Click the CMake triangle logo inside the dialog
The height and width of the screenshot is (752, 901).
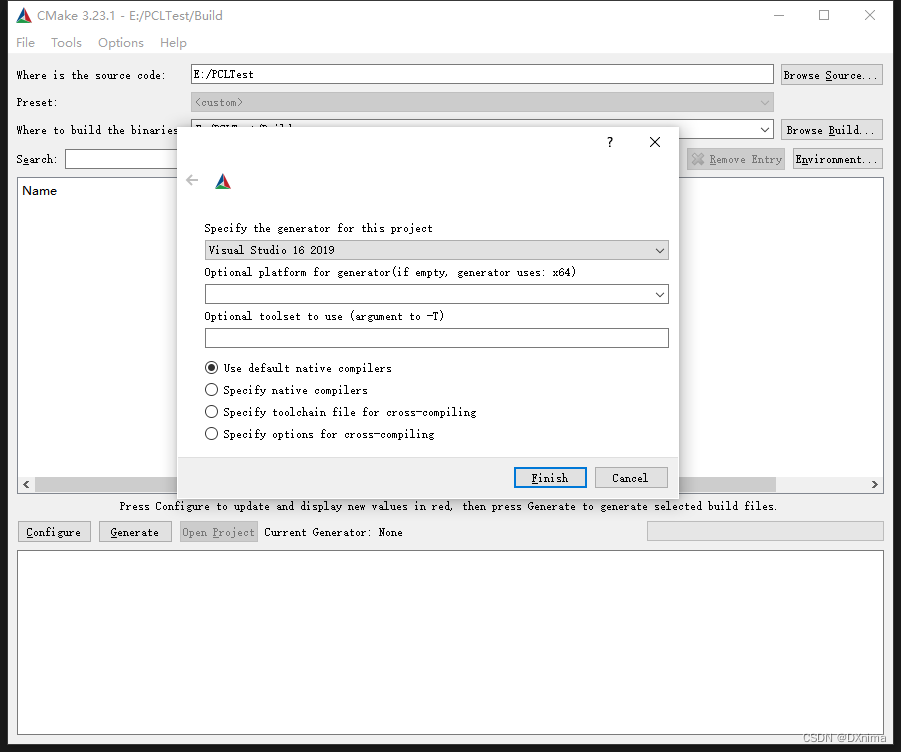(222, 181)
